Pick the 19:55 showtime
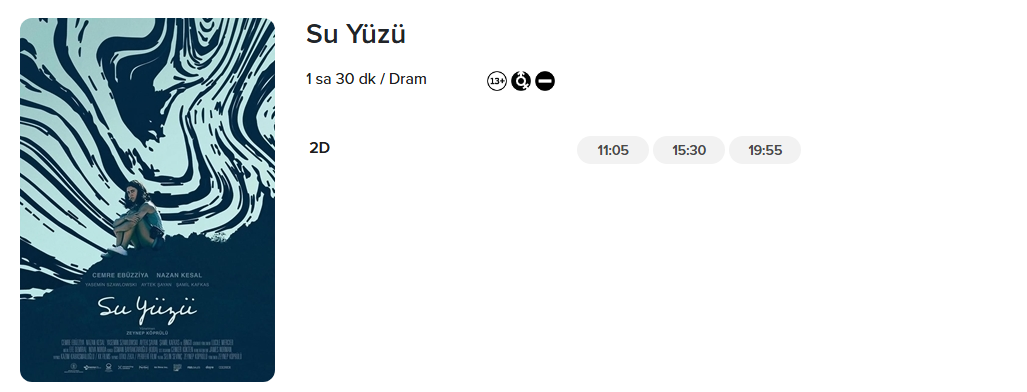The image size is (1027, 392). tap(764, 150)
